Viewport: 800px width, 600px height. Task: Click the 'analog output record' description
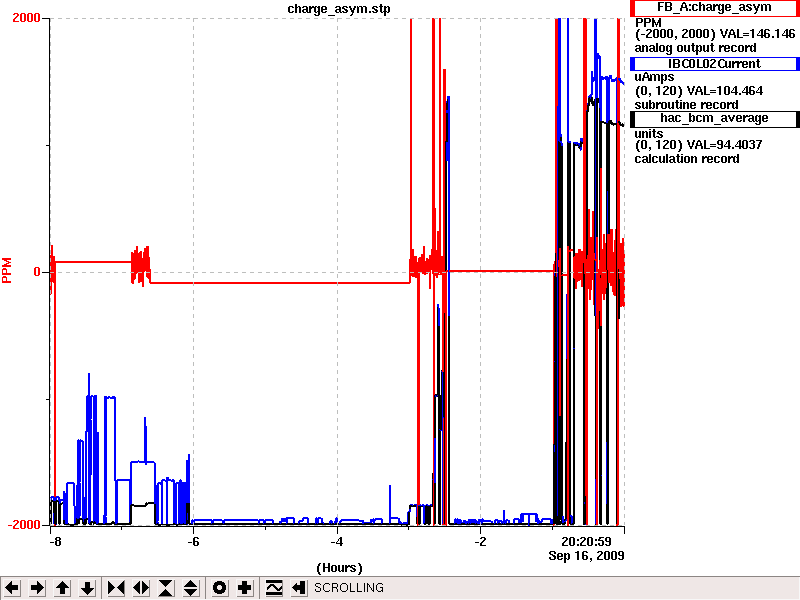[x=695, y=48]
